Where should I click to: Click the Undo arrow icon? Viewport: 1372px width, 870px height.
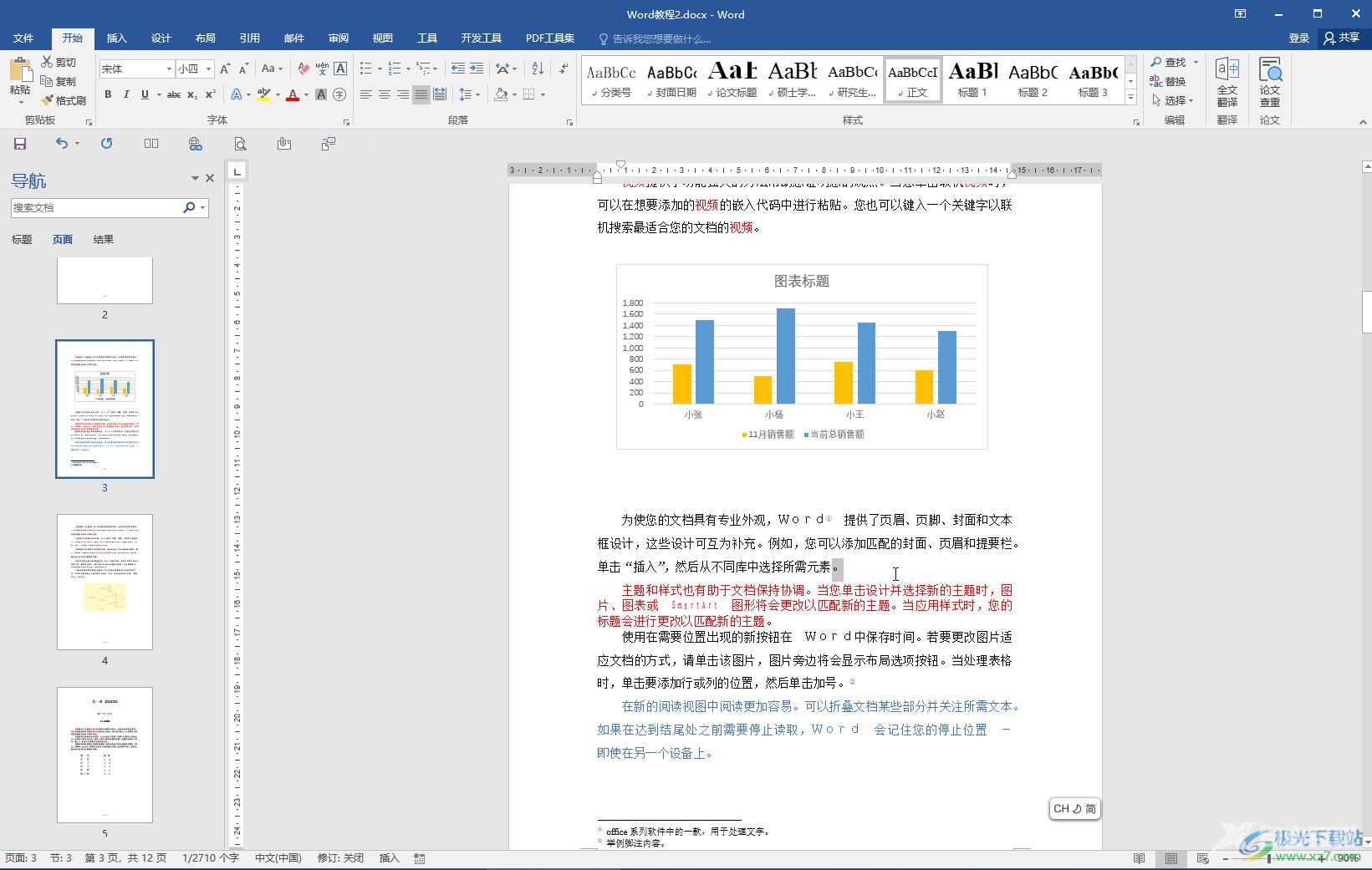pyautogui.click(x=62, y=144)
